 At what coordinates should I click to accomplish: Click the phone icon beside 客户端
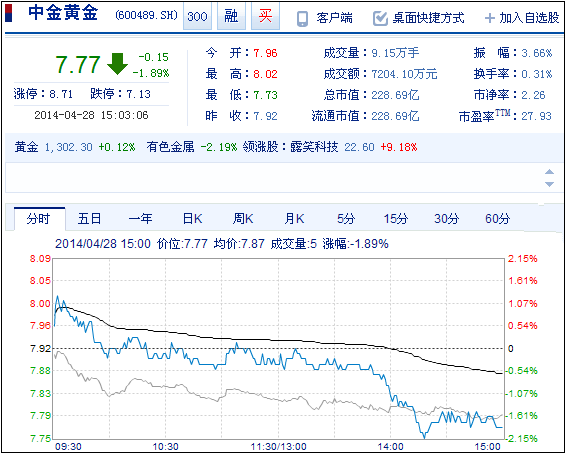point(302,19)
